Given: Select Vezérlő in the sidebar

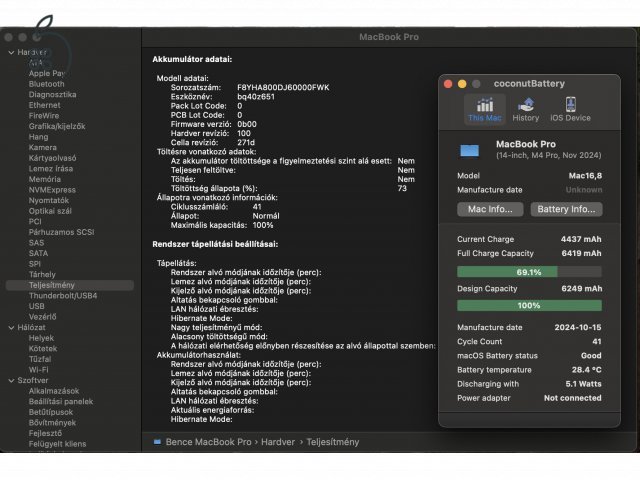Looking at the screenshot, I should pos(42,317).
